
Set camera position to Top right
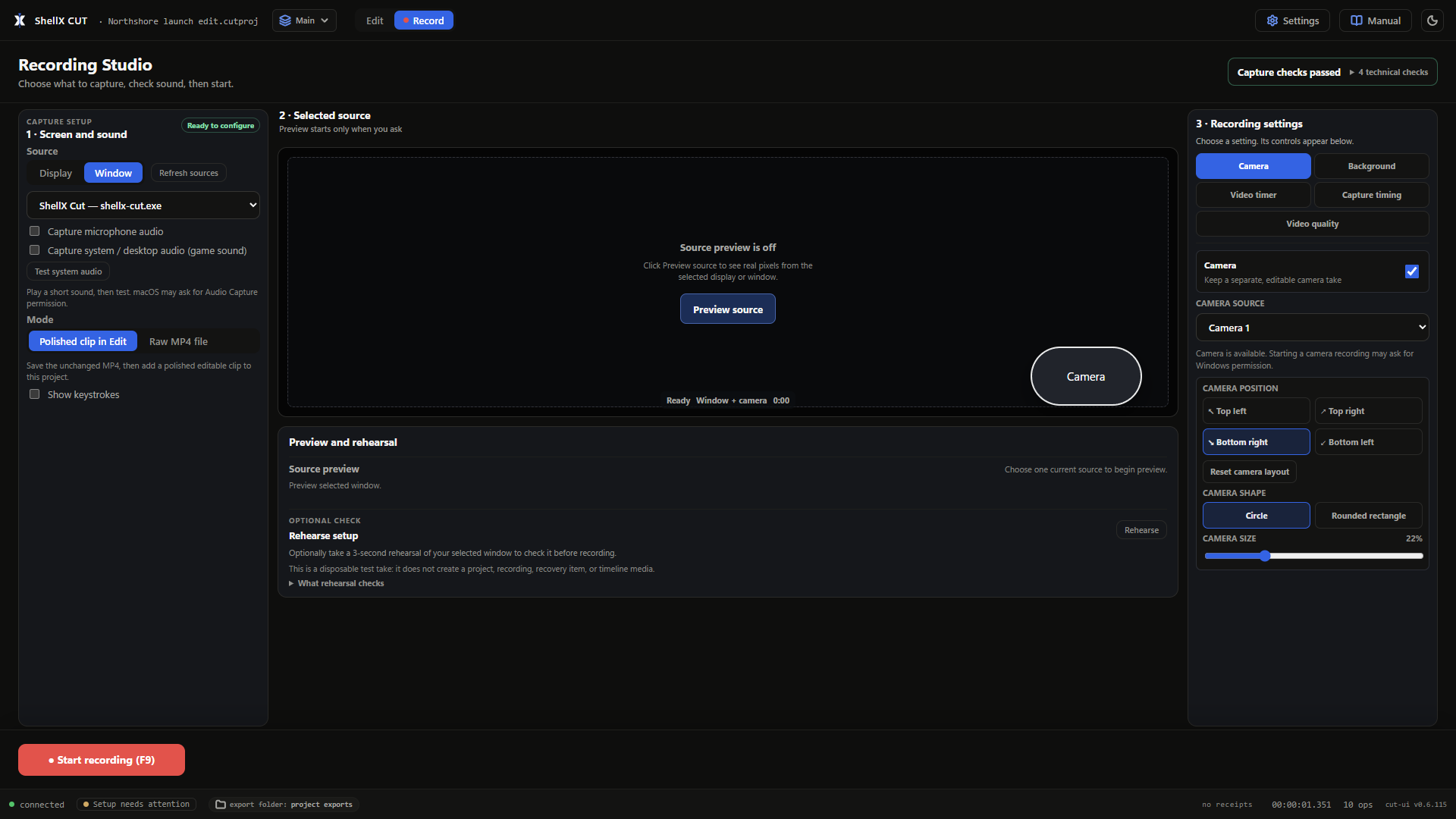(x=1369, y=411)
